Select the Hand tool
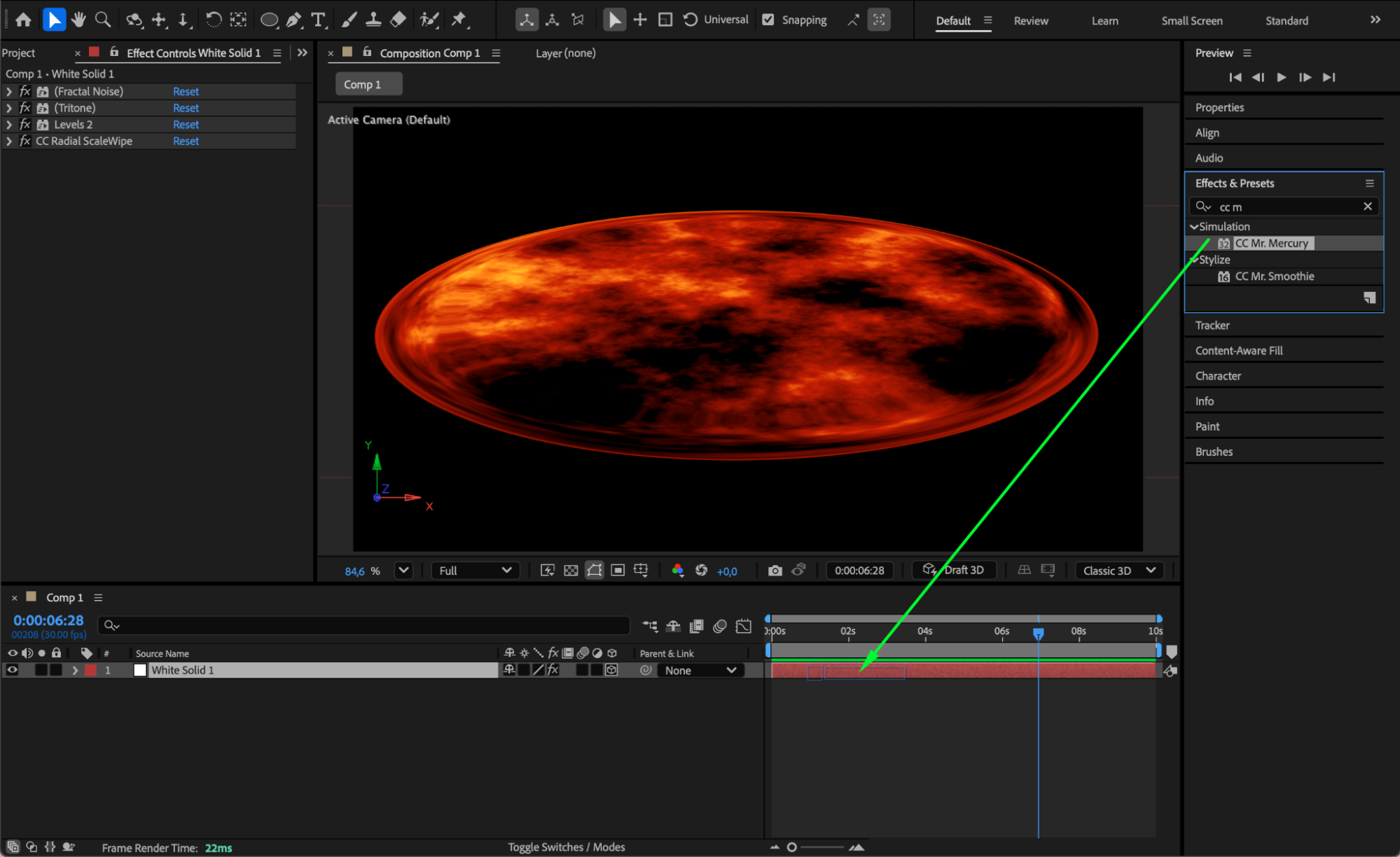Image resolution: width=1400 pixels, height=857 pixels. pos(78,20)
